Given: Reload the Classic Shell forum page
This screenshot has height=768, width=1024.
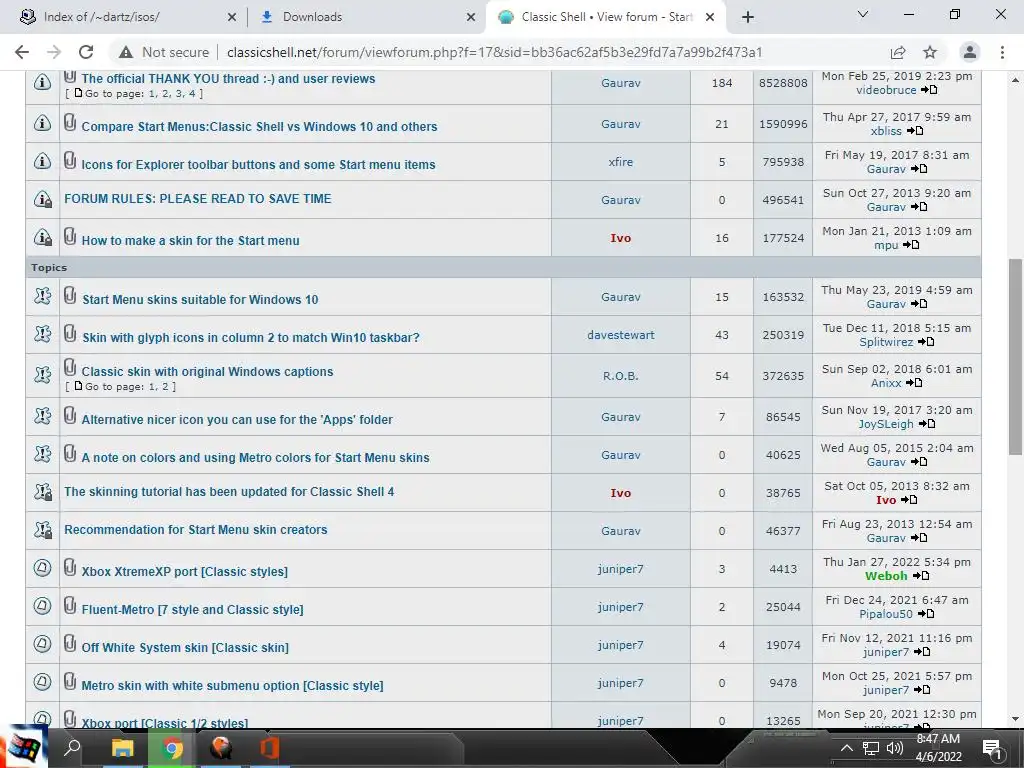Looking at the screenshot, I should click(86, 52).
